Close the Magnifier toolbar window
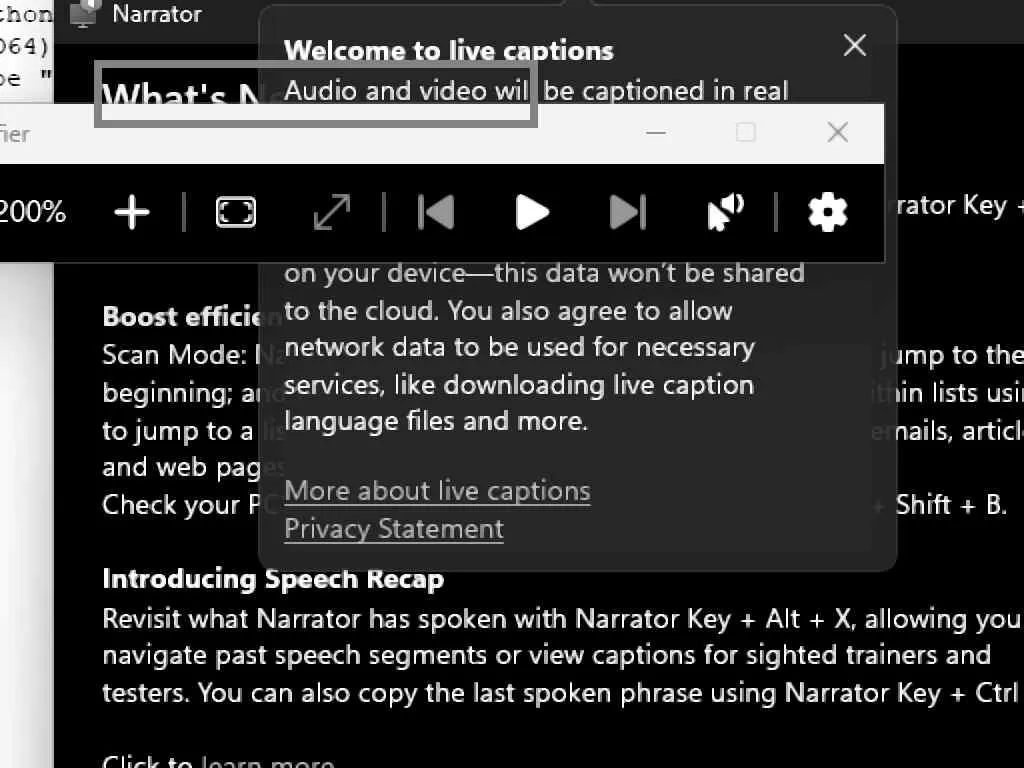Viewport: 1024px width, 768px height. pos(838,133)
